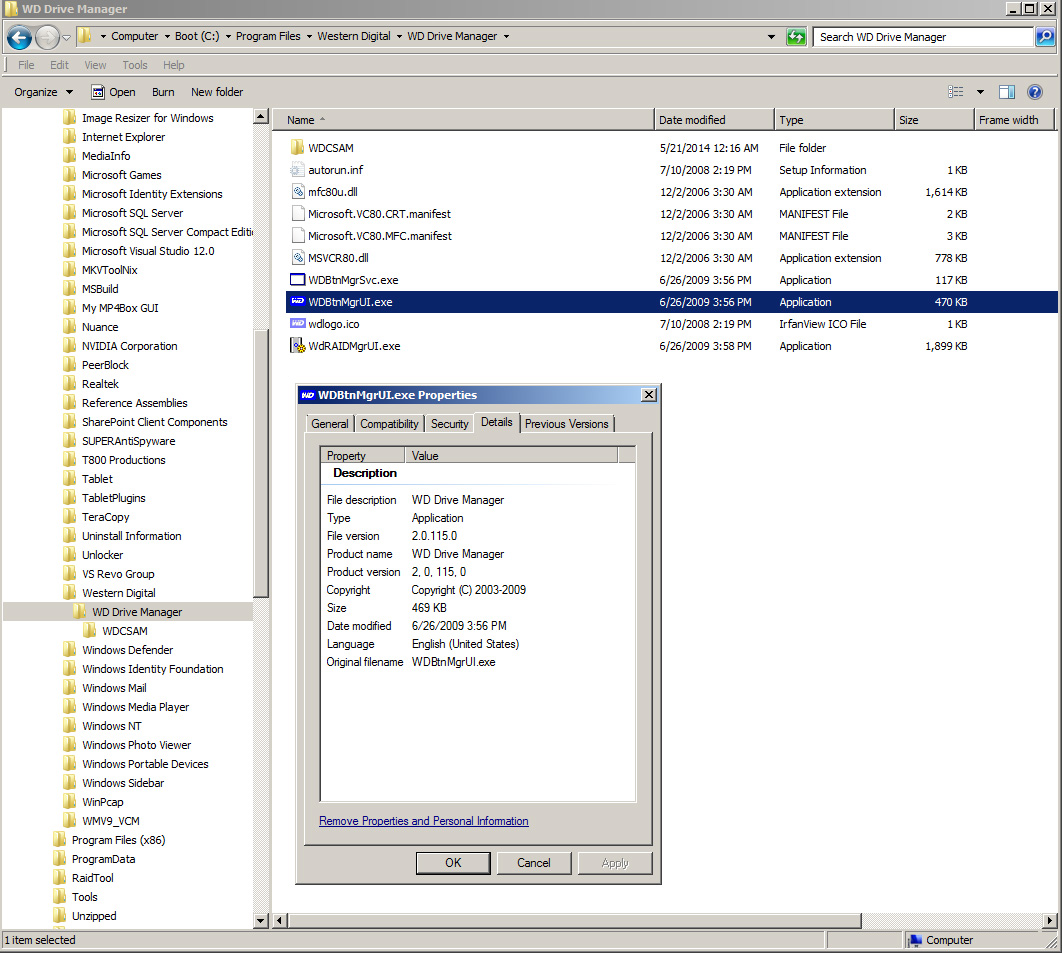Click the Forward navigation arrow

(47, 37)
